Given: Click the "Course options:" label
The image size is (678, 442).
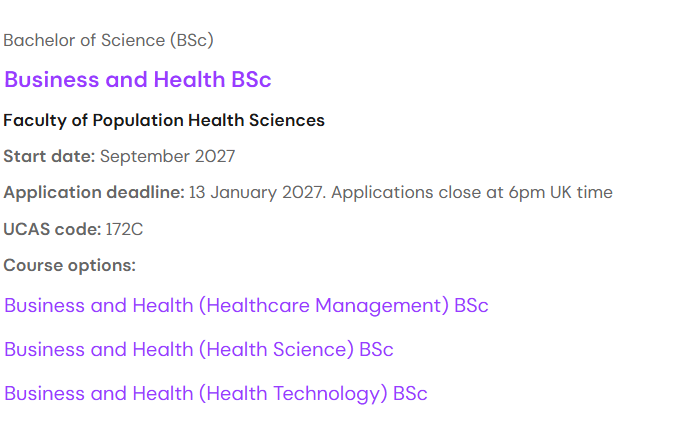Looking at the screenshot, I should pos(69,266).
